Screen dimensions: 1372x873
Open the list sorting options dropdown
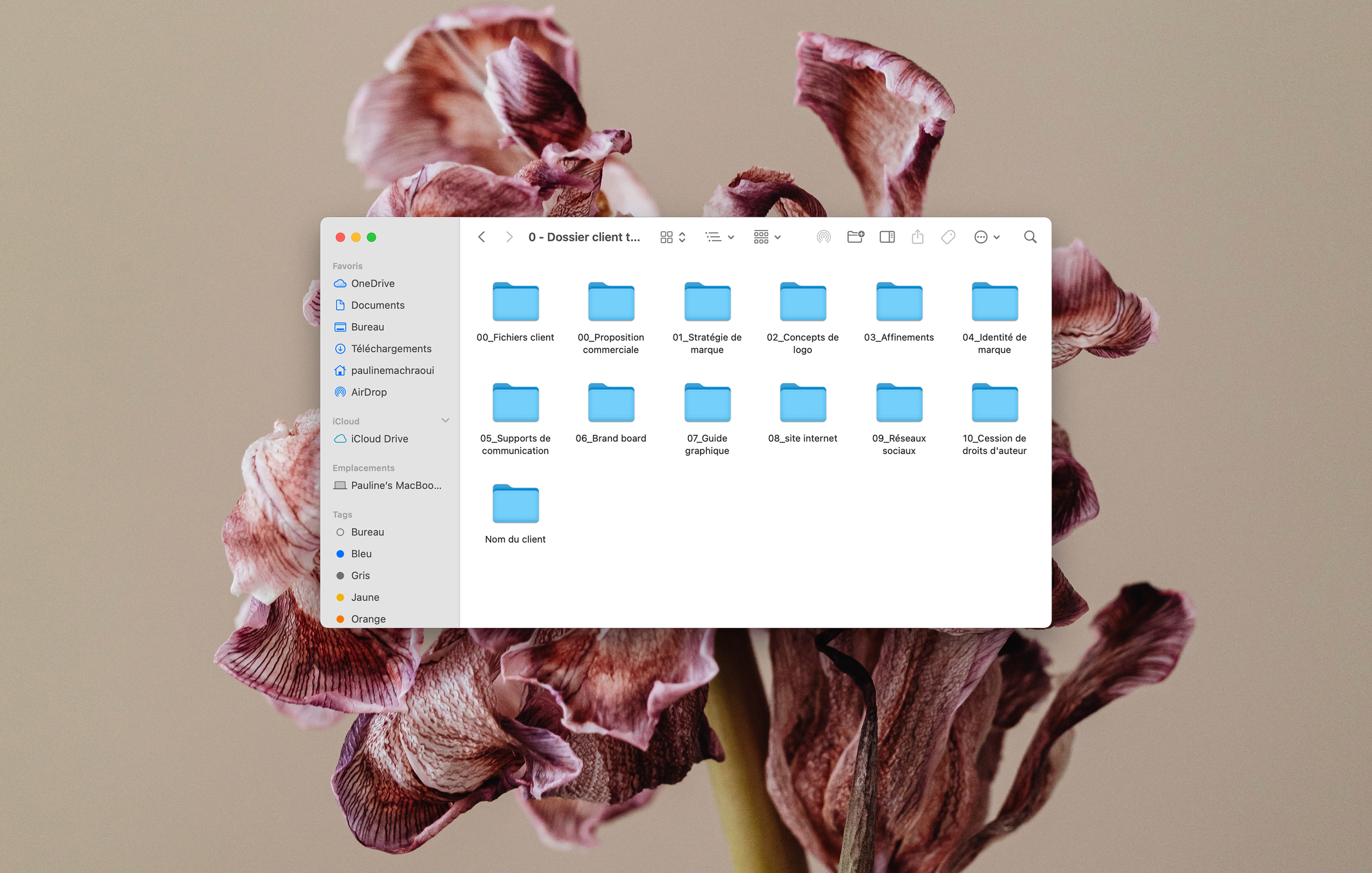coord(719,237)
